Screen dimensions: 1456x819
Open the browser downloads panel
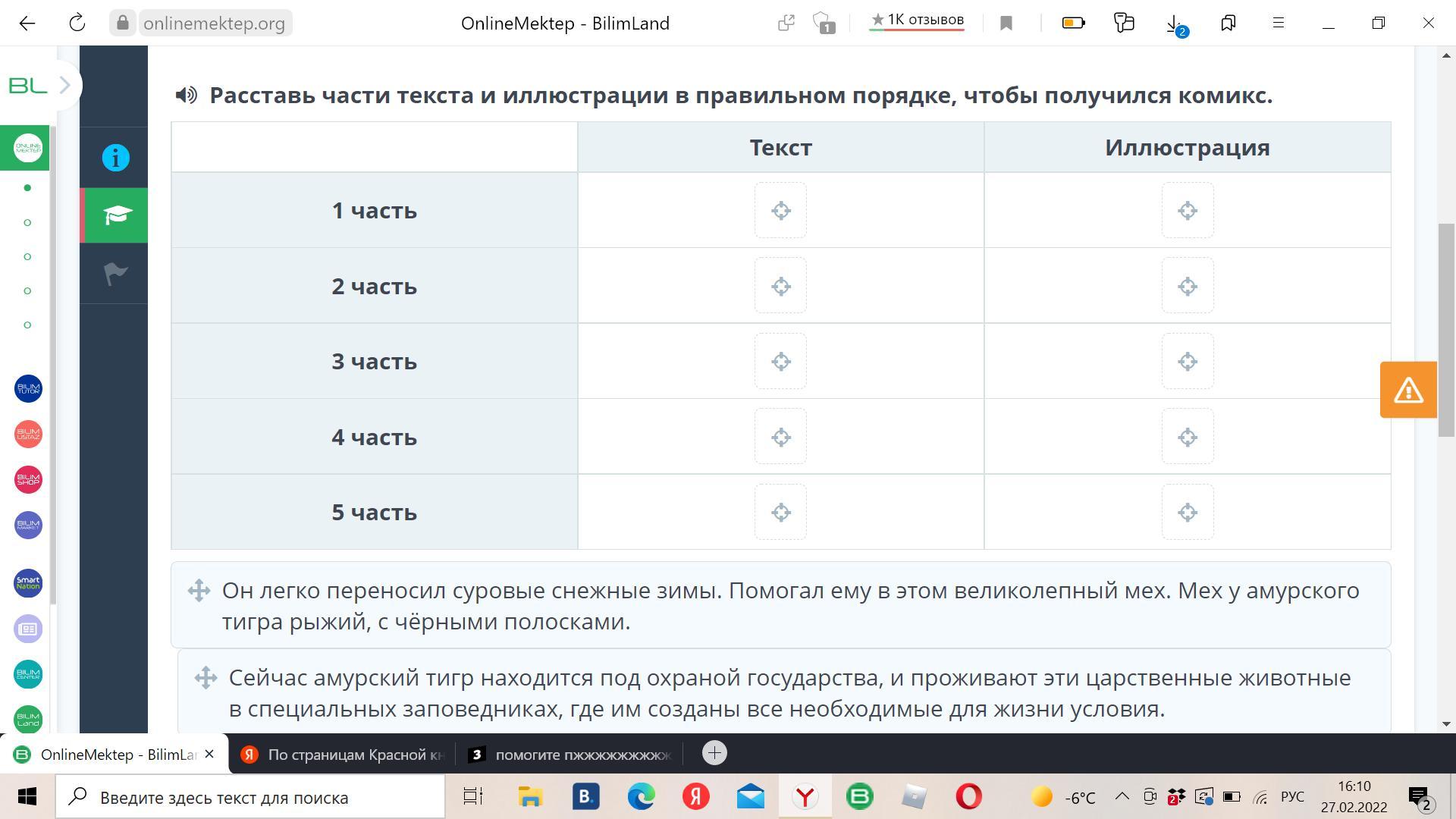[x=1175, y=24]
